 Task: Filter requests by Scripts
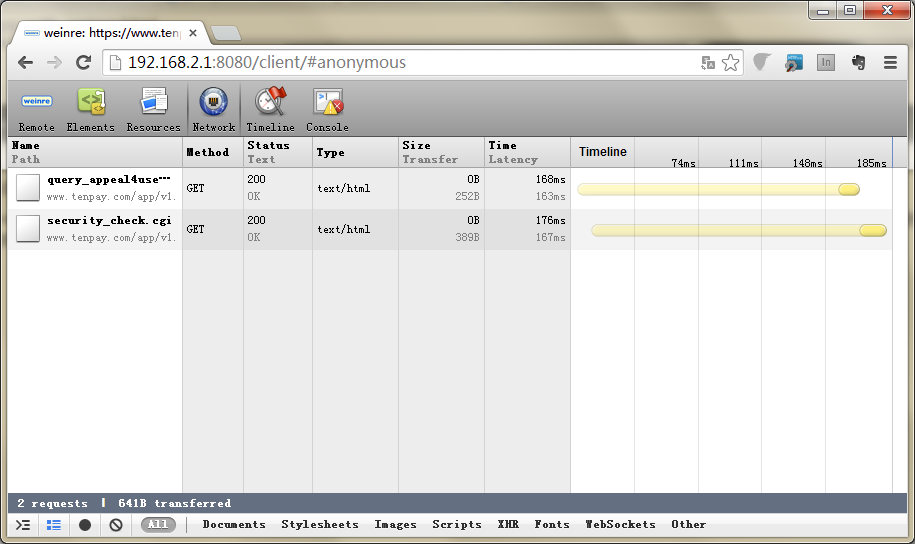click(x=457, y=525)
